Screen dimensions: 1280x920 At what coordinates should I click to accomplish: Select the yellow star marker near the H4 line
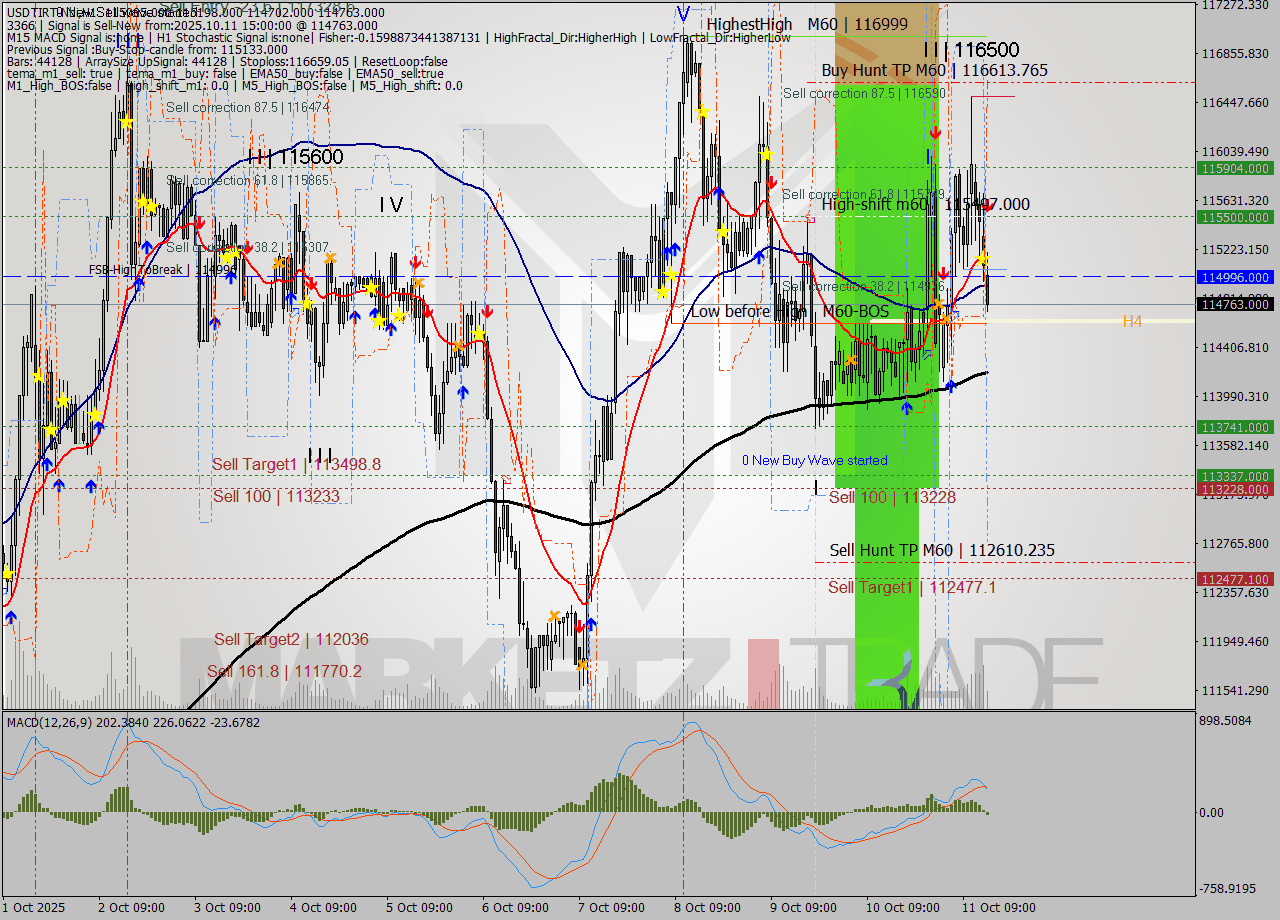[983, 260]
